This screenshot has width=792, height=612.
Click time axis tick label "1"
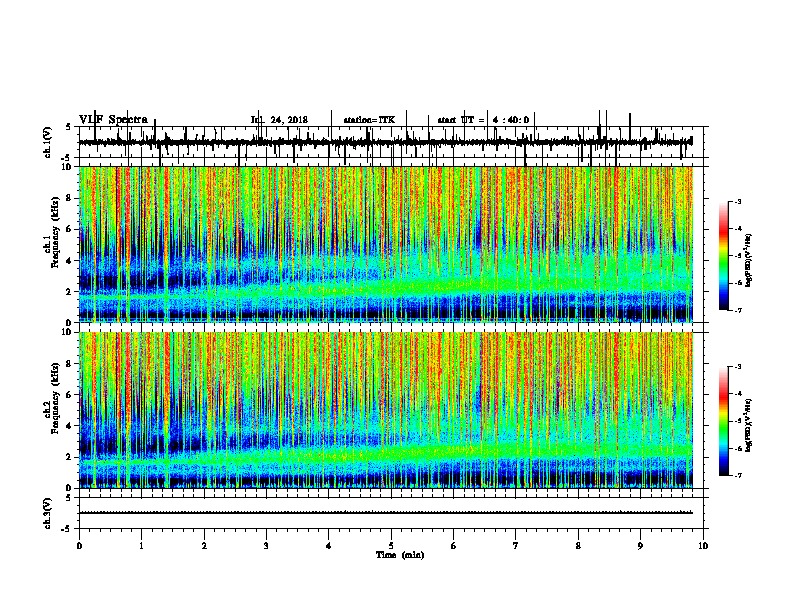pyautogui.click(x=141, y=546)
